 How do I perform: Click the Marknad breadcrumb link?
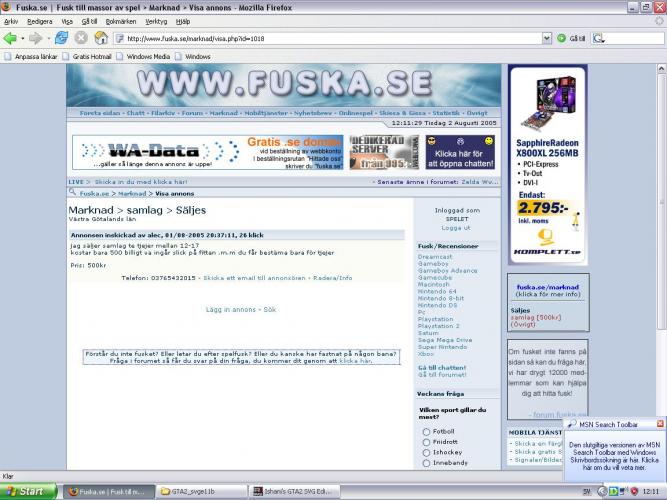[132, 194]
